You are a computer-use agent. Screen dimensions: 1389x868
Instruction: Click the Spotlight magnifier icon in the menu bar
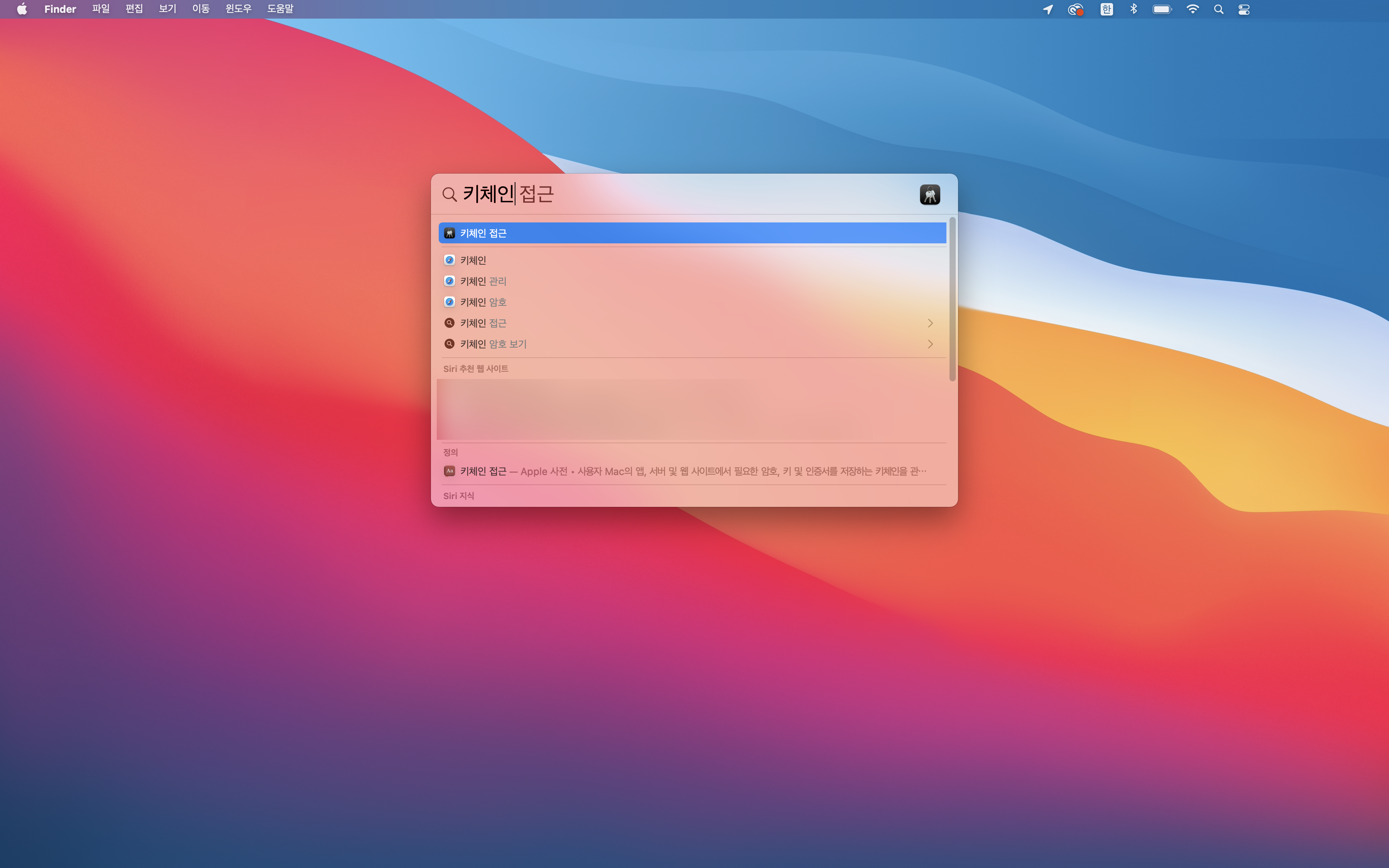[x=1218, y=9]
